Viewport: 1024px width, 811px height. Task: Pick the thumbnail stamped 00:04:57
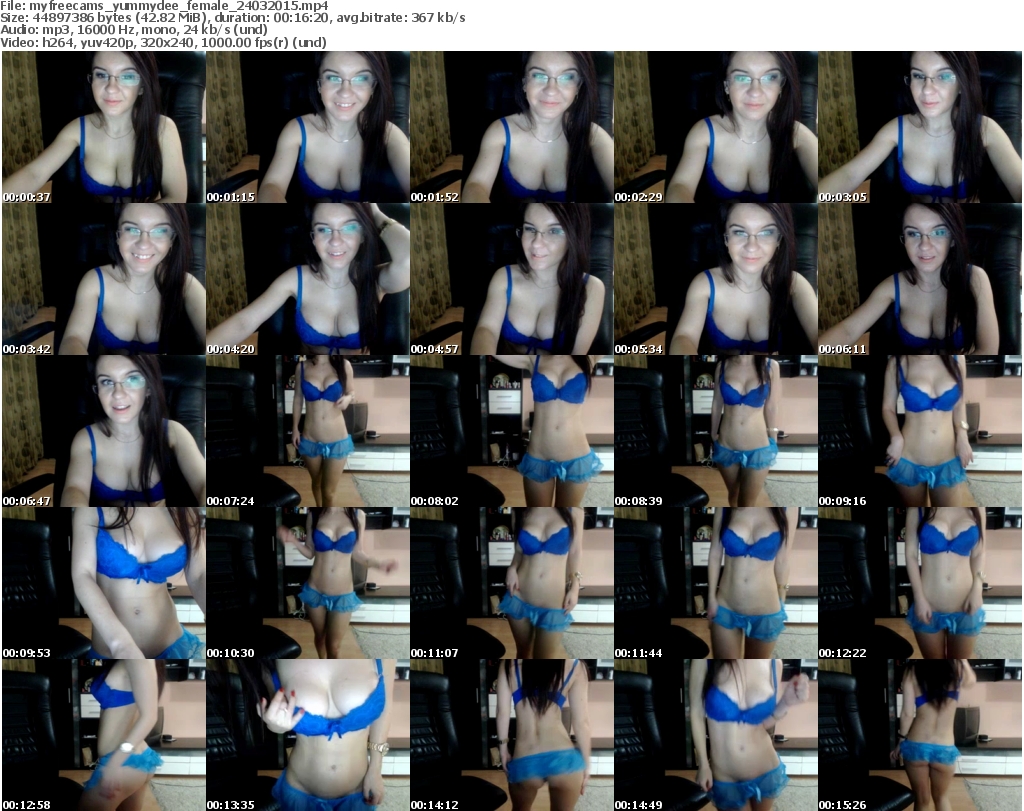511,279
